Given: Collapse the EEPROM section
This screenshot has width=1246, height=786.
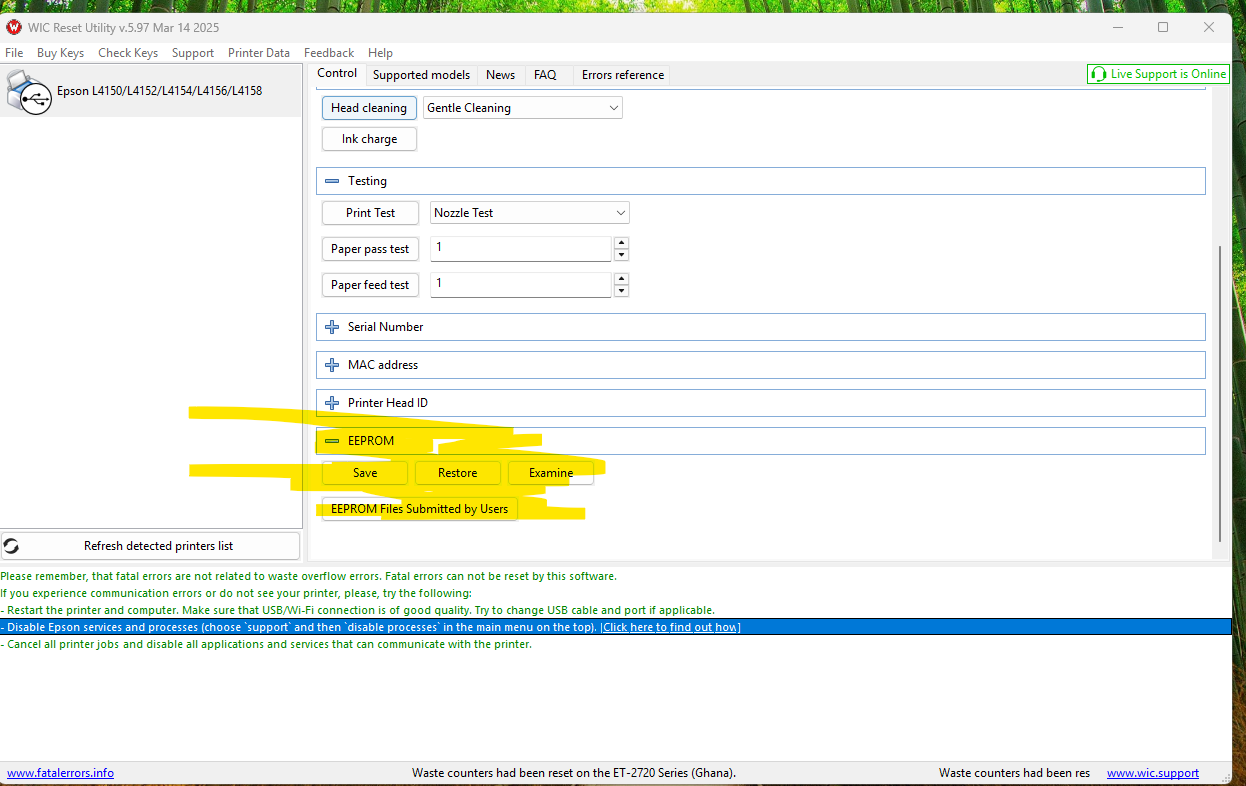Looking at the screenshot, I should (x=760, y=441).
